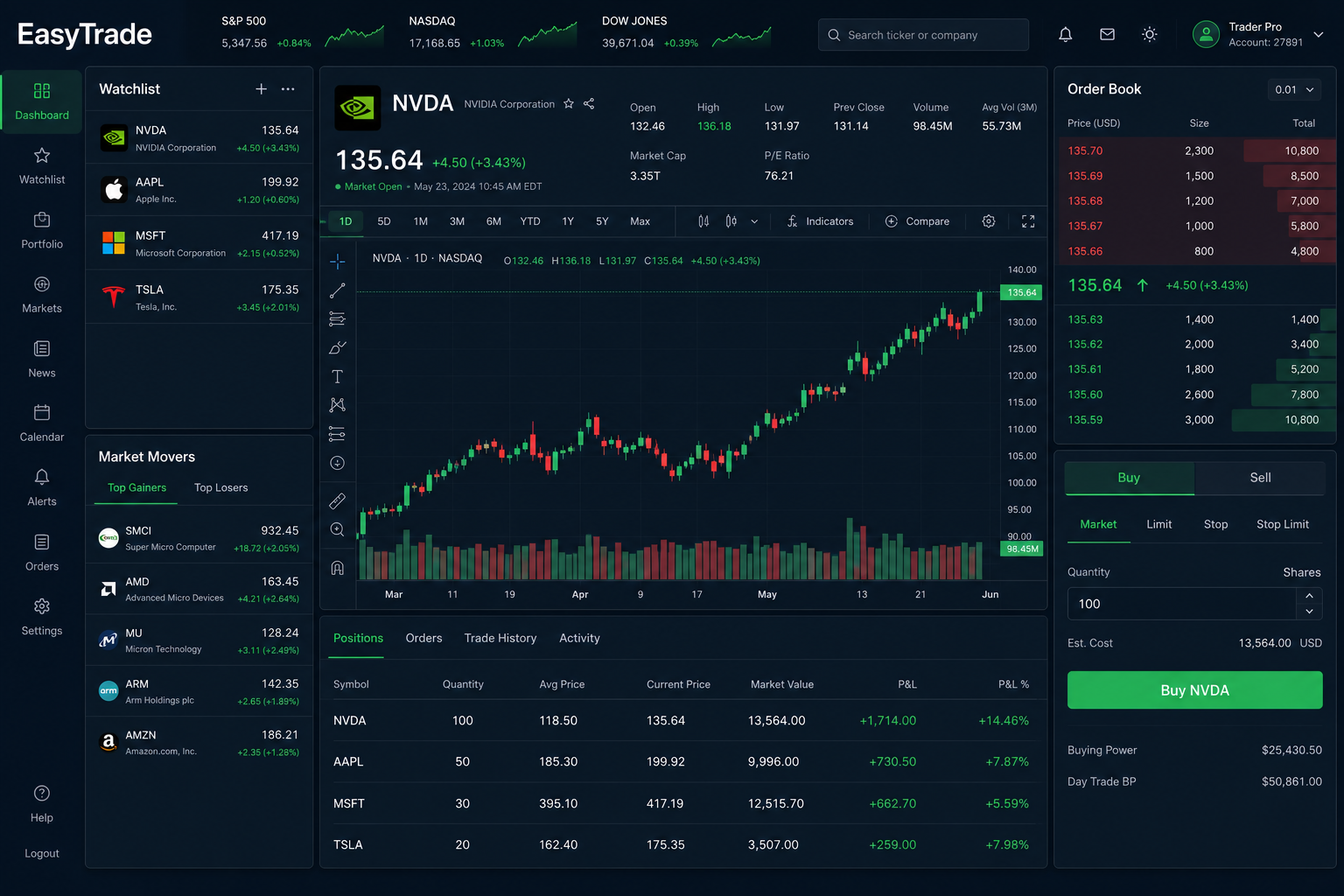Screen dimensions: 1344x896
Task: Open Alerts in the sidebar
Action: [x=42, y=488]
